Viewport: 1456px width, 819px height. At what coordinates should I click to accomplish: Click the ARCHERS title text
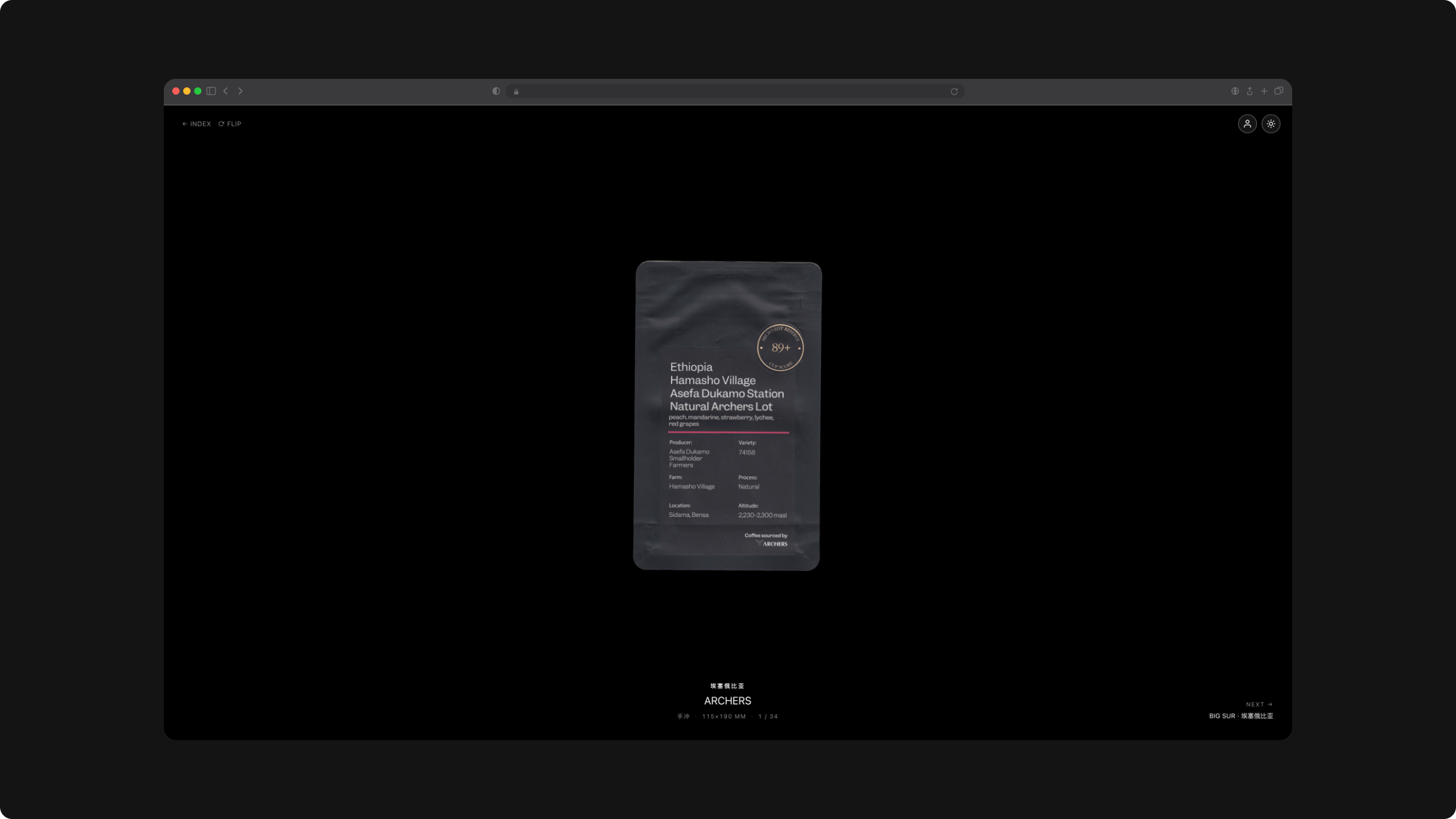(727, 701)
